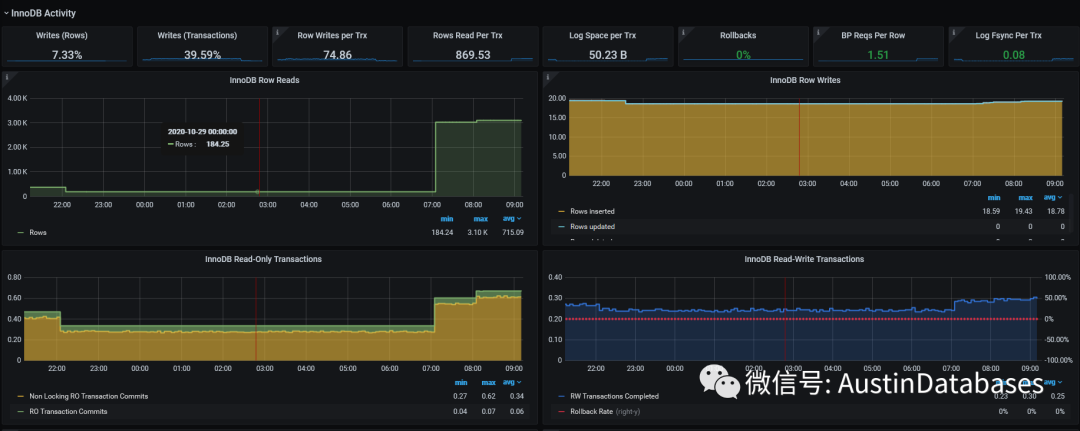Open info icon on Row Writes per Trx panel
The width and height of the screenshot is (1080, 431).
[276, 30]
